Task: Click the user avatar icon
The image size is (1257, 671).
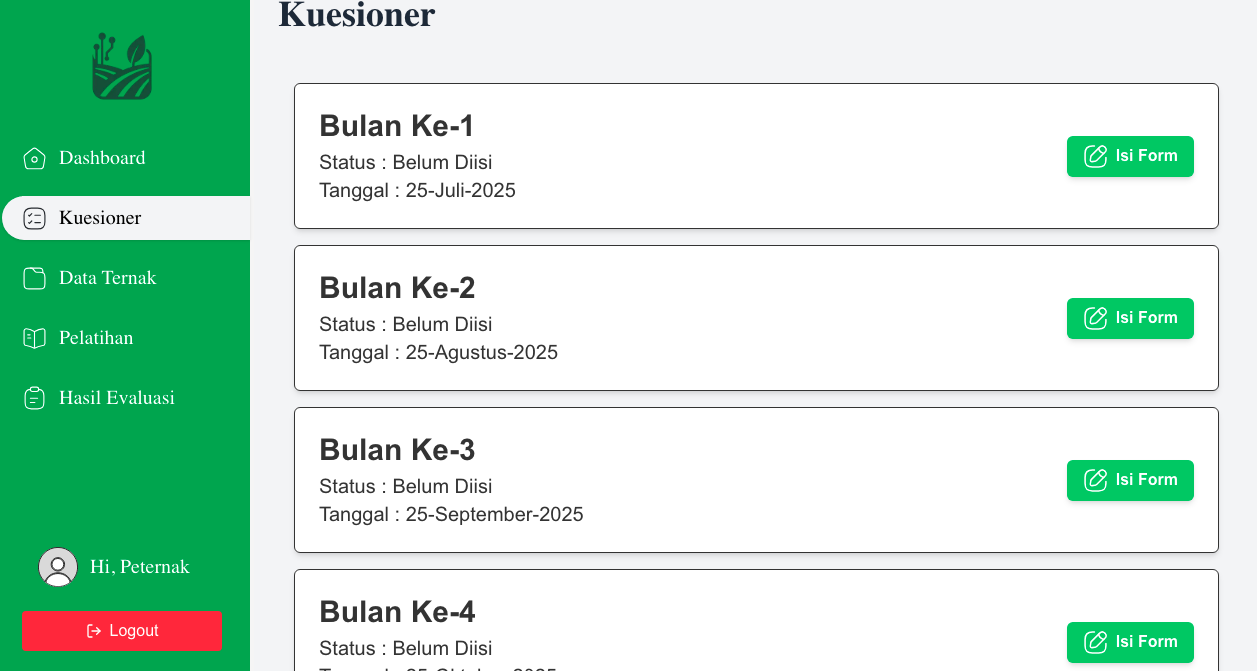Action: [x=58, y=567]
